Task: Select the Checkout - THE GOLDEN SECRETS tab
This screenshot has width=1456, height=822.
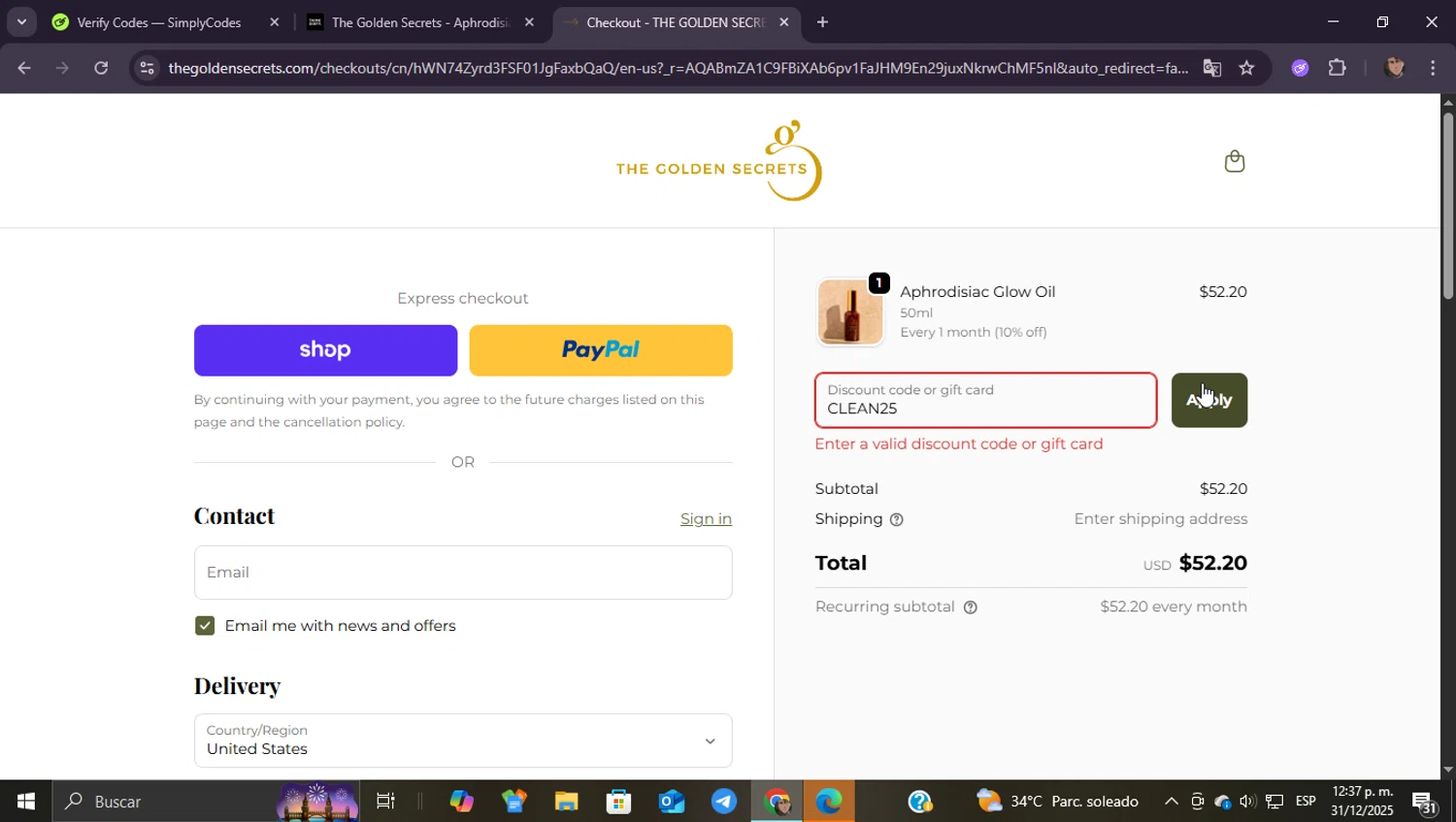Action: tap(676, 22)
